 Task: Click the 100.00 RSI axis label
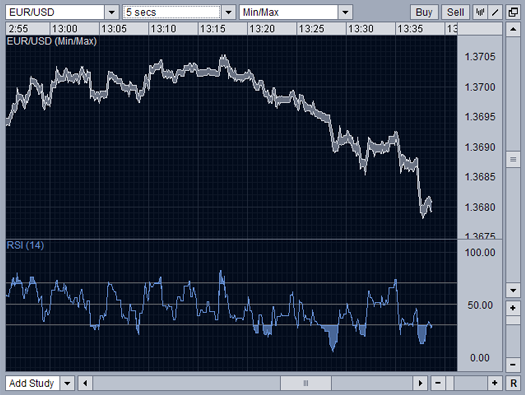(480, 252)
